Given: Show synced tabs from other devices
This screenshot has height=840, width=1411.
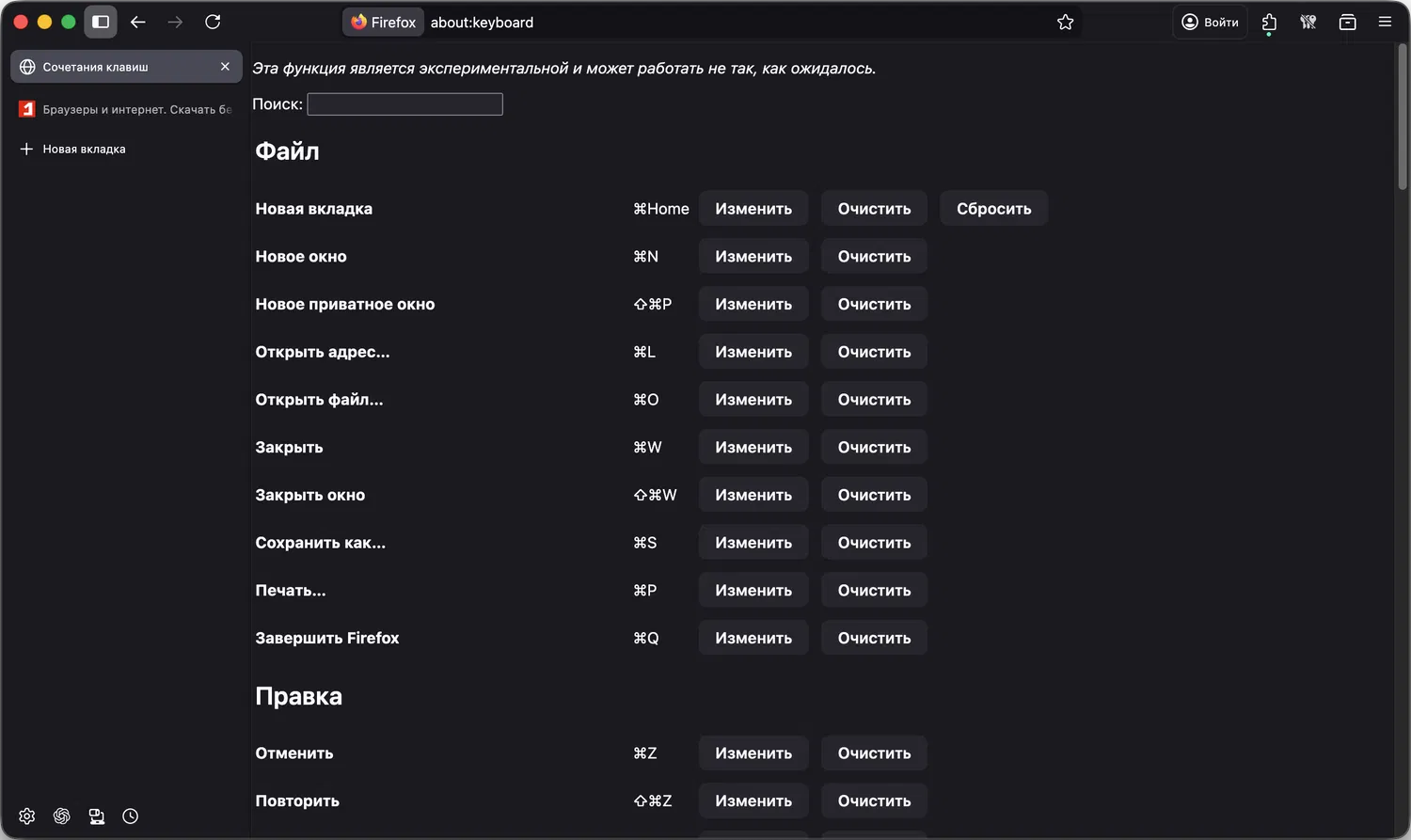Looking at the screenshot, I should coord(96,816).
